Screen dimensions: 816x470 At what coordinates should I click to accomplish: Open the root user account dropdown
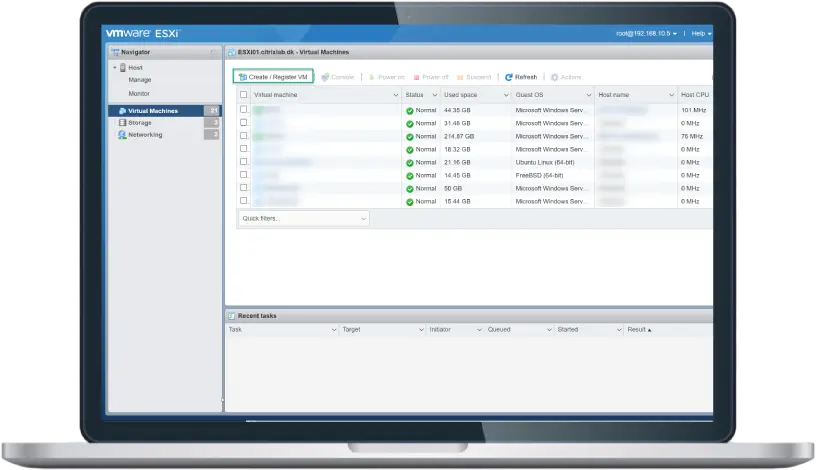coord(646,33)
